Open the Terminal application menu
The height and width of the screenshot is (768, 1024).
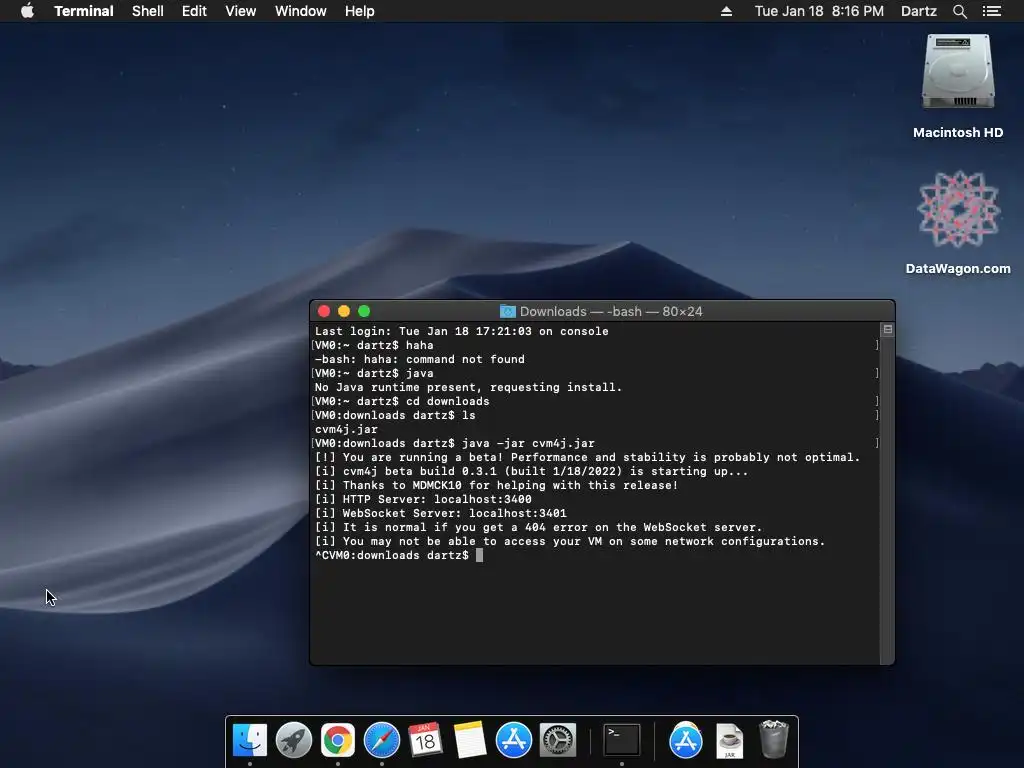click(84, 11)
